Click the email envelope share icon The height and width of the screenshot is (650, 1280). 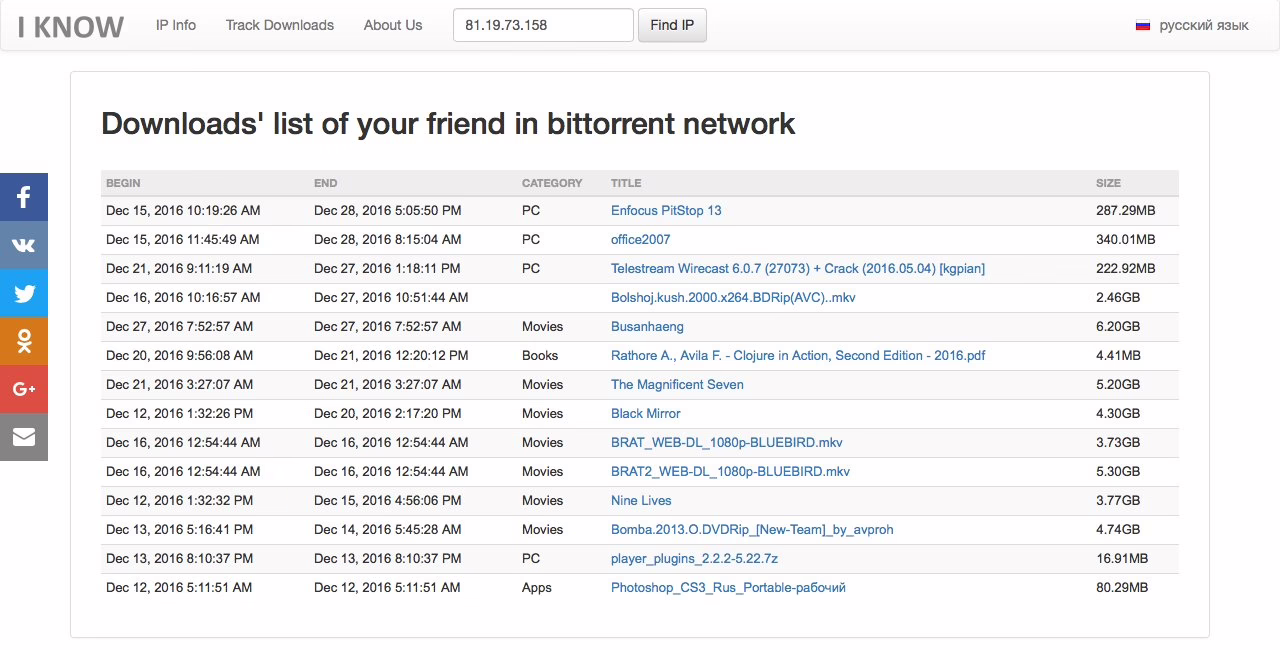[24, 437]
